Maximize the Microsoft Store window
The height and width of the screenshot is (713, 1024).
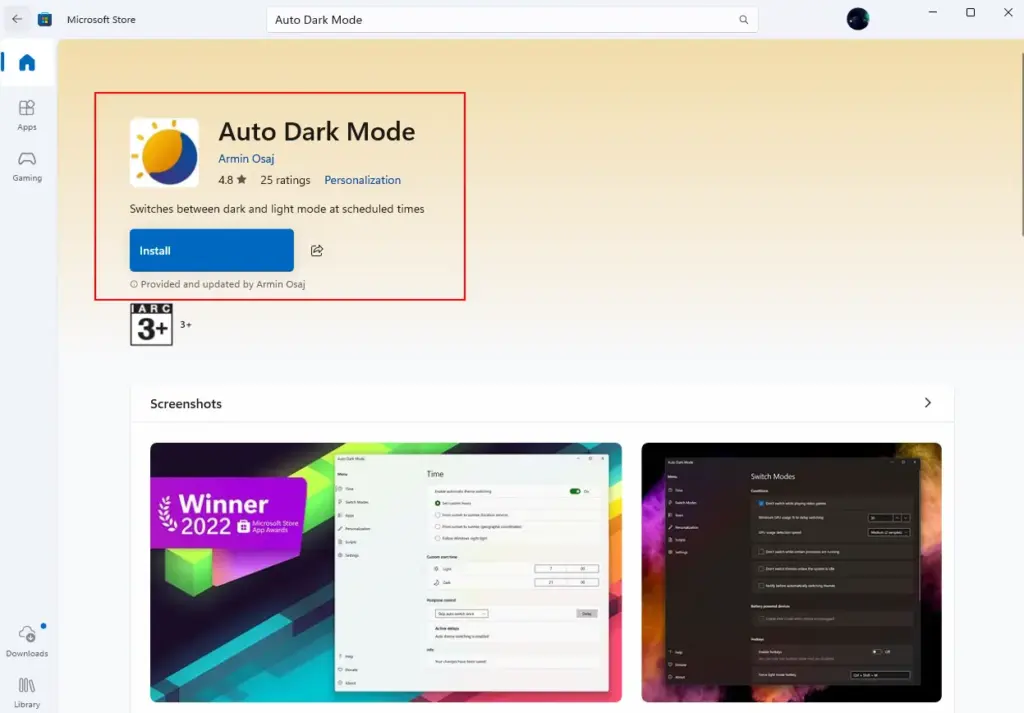pyautogui.click(x=970, y=12)
